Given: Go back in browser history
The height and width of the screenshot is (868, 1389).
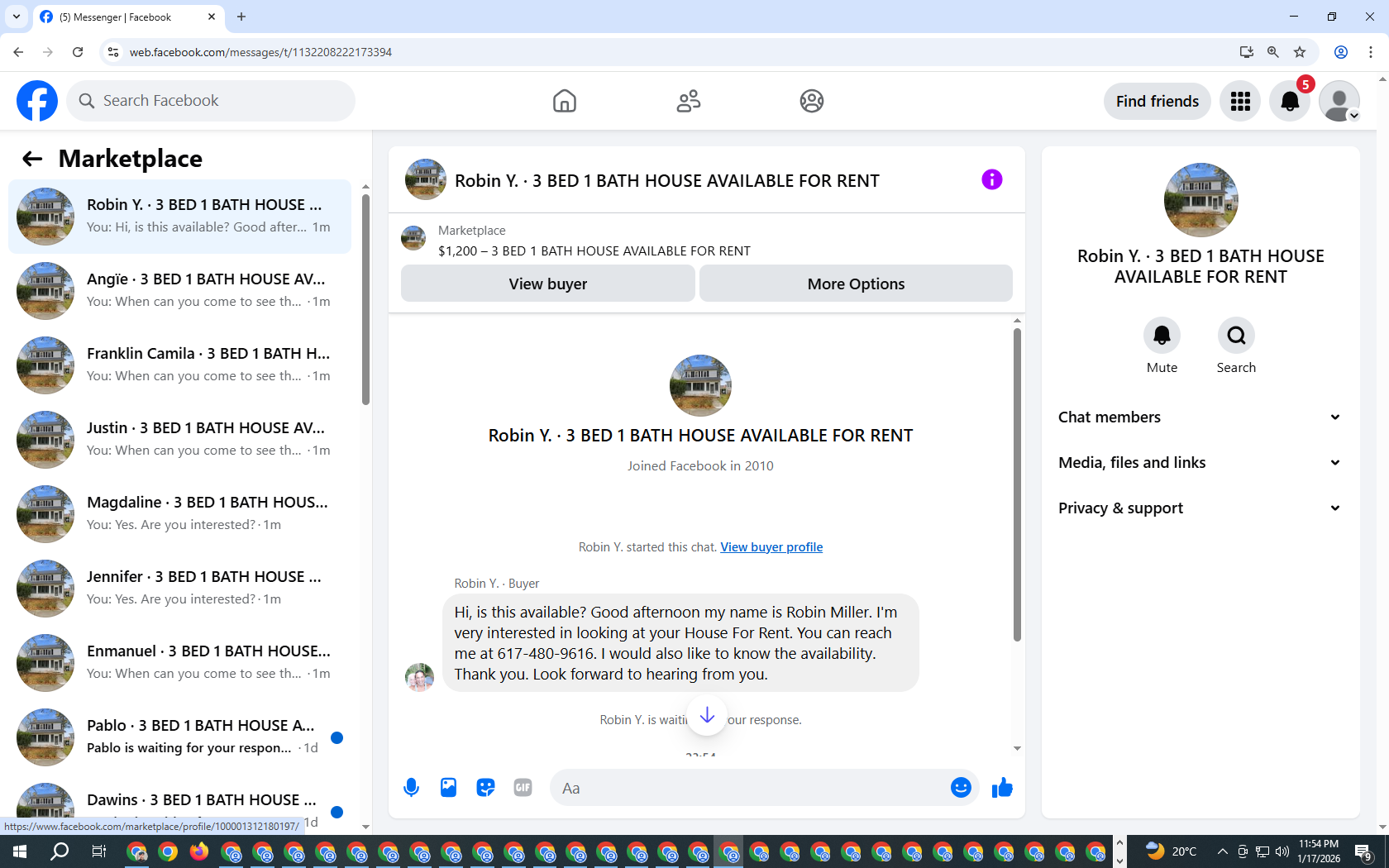Looking at the screenshot, I should (18, 52).
